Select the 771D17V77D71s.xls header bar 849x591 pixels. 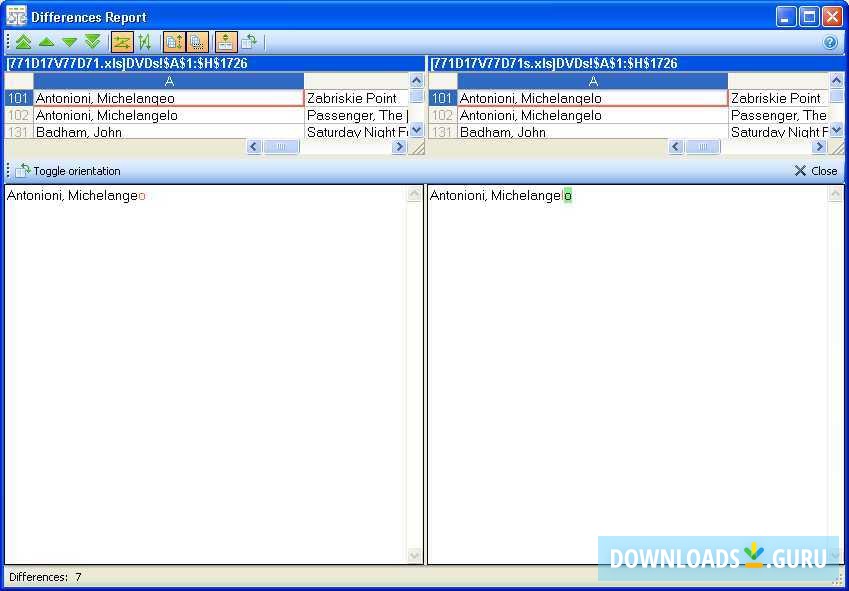point(560,62)
